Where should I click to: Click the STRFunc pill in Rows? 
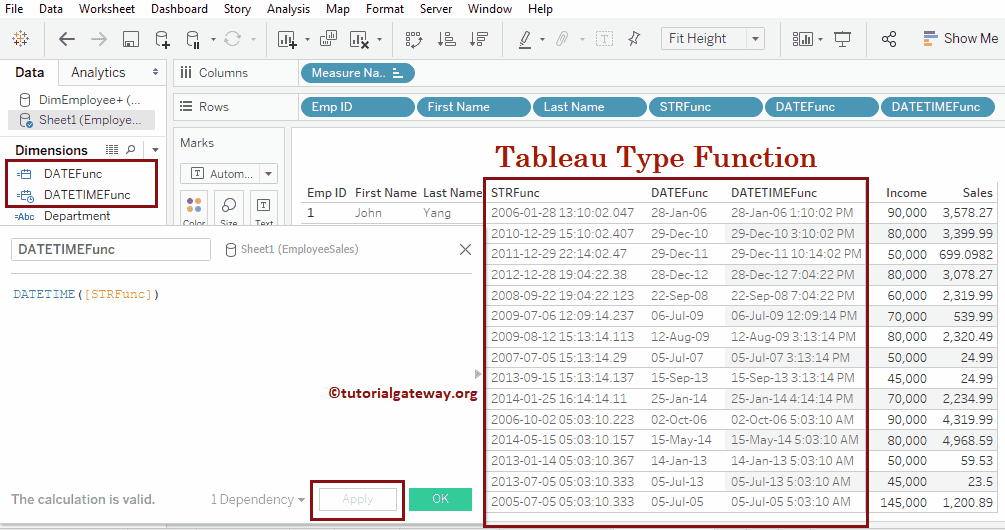point(706,107)
